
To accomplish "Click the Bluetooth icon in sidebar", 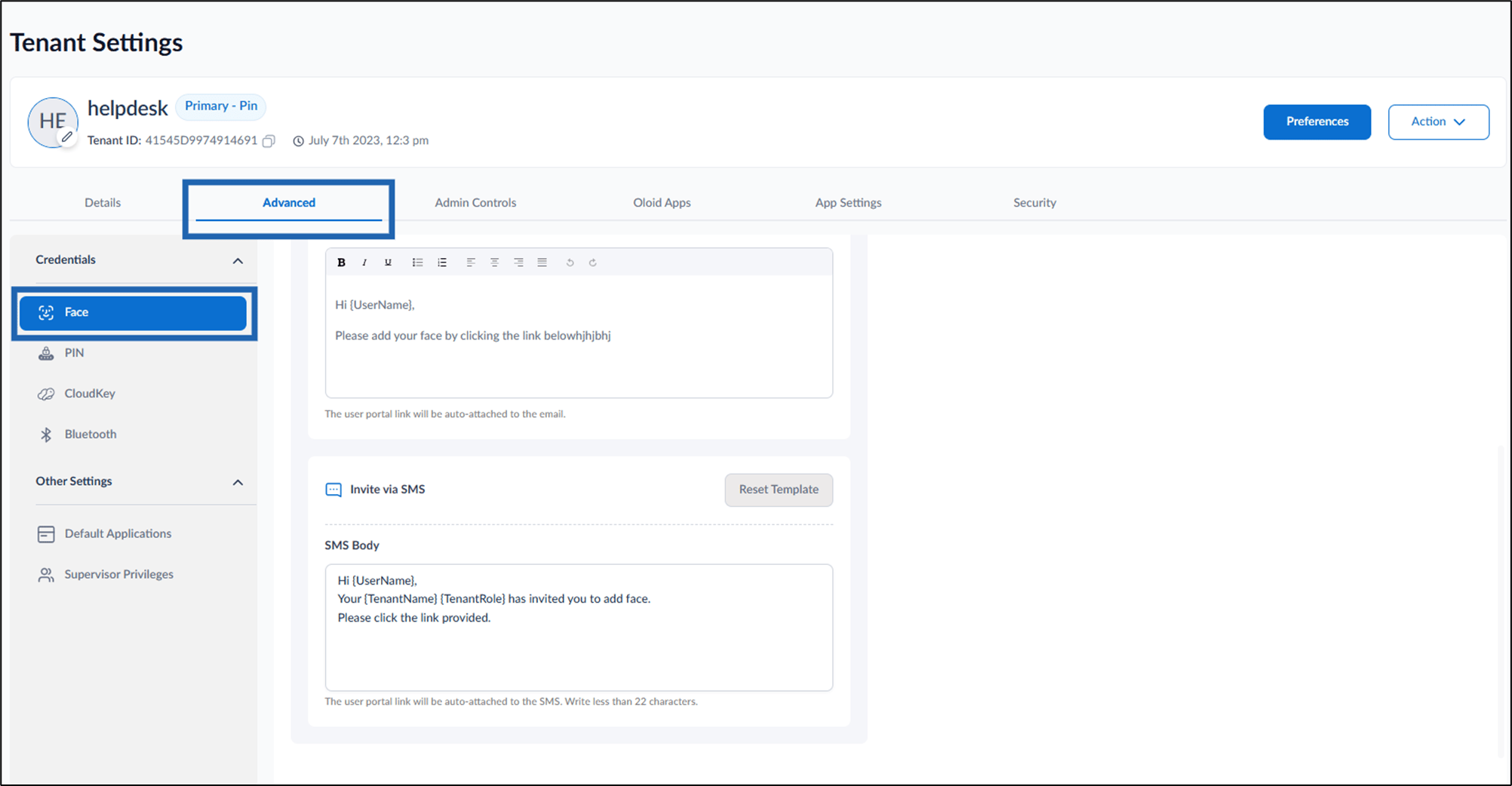I will tap(46, 434).
